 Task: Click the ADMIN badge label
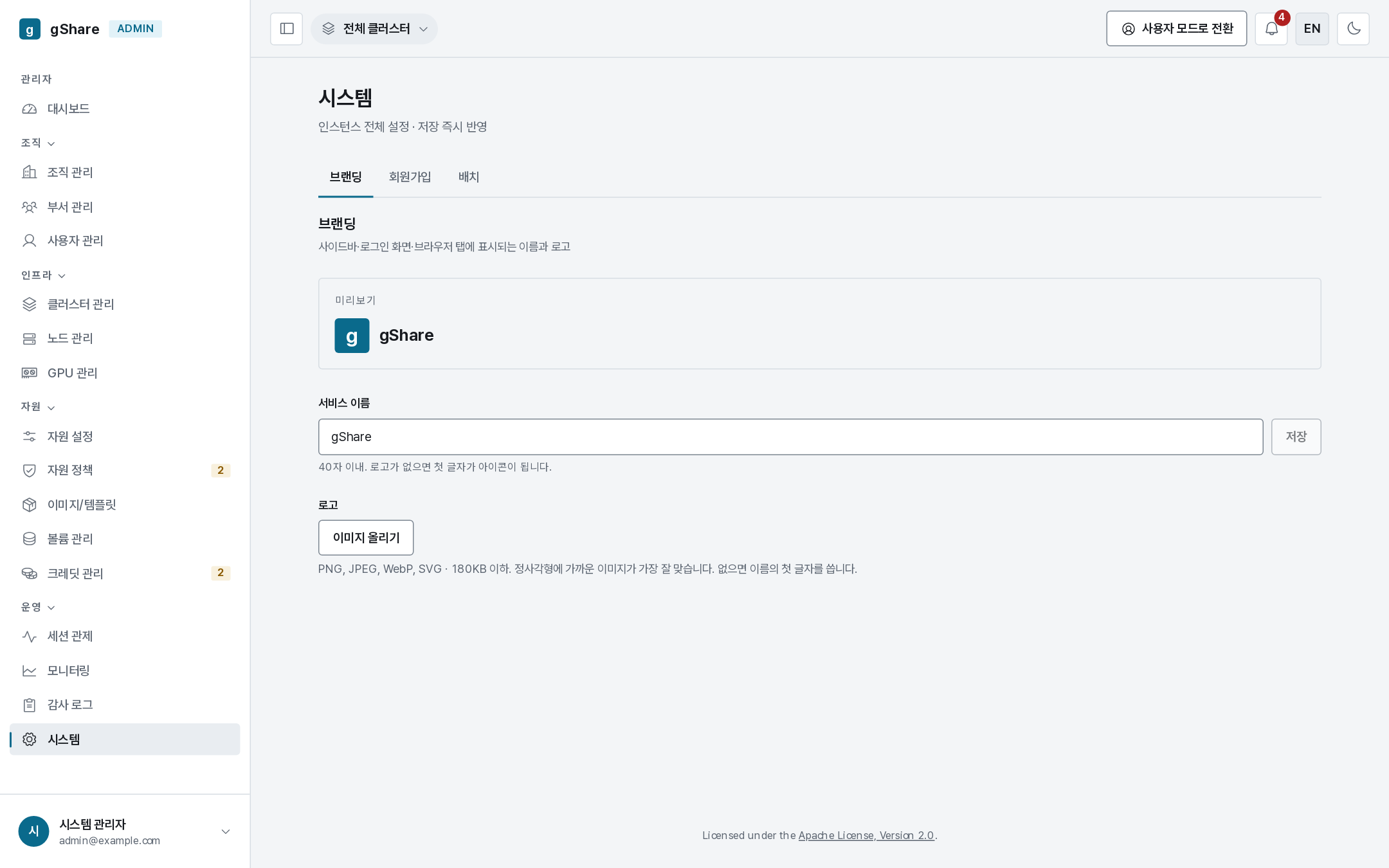(135, 29)
